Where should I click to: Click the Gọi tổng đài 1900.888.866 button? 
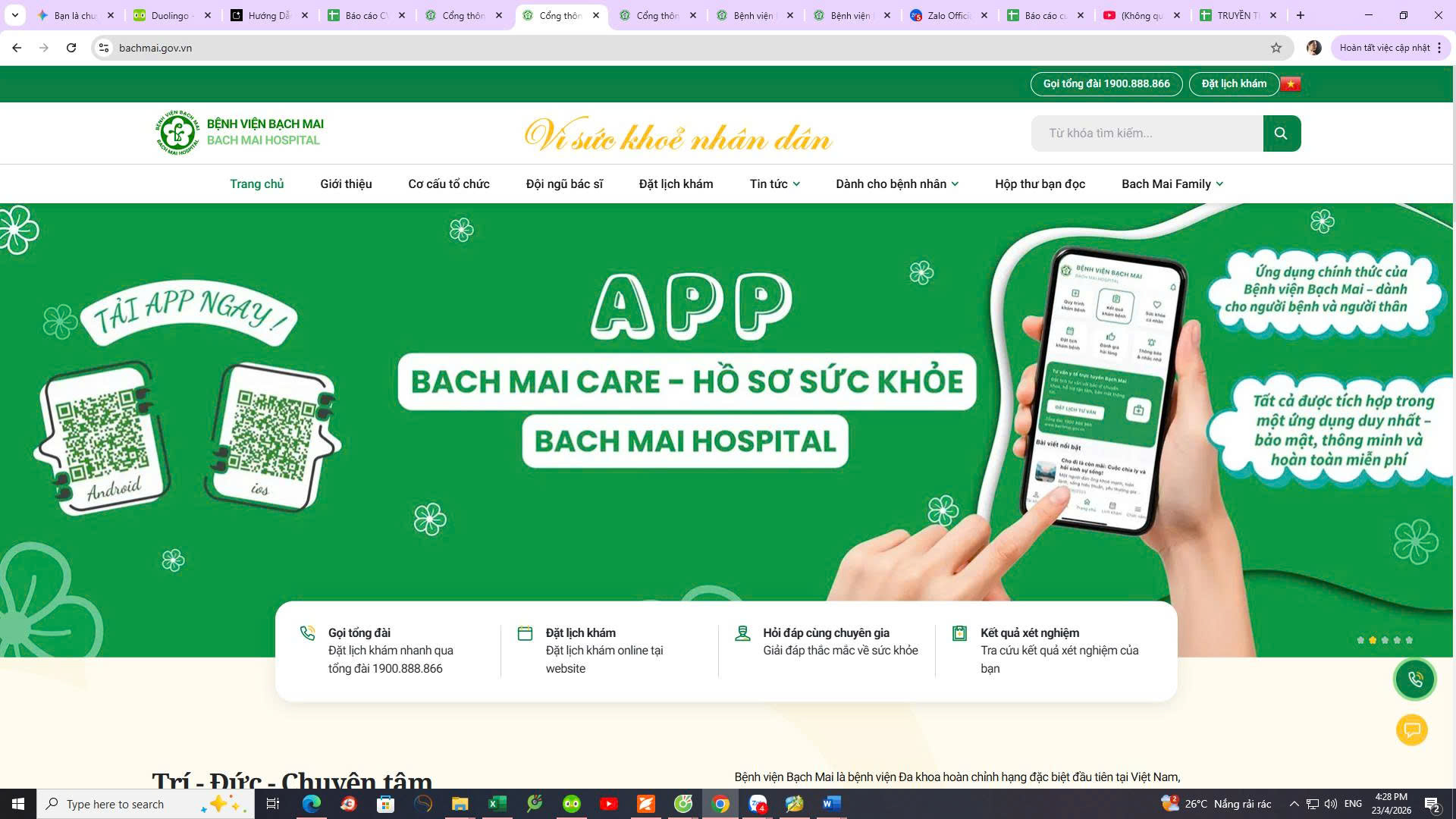[1106, 84]
